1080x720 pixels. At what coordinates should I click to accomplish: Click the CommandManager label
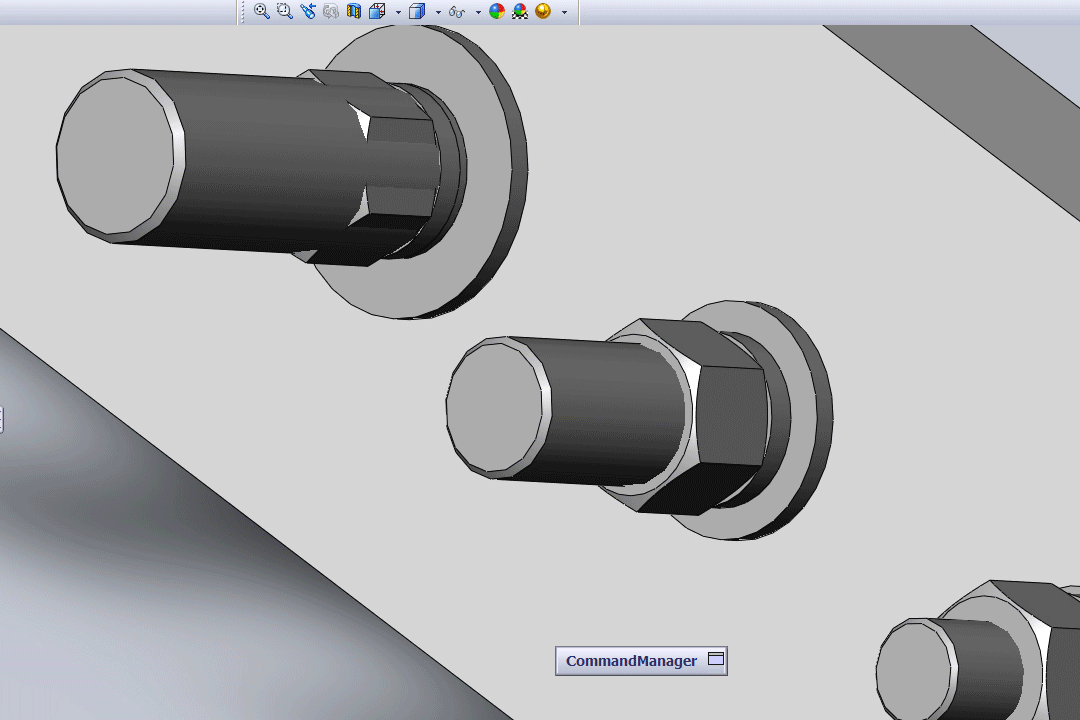point(632,661)
